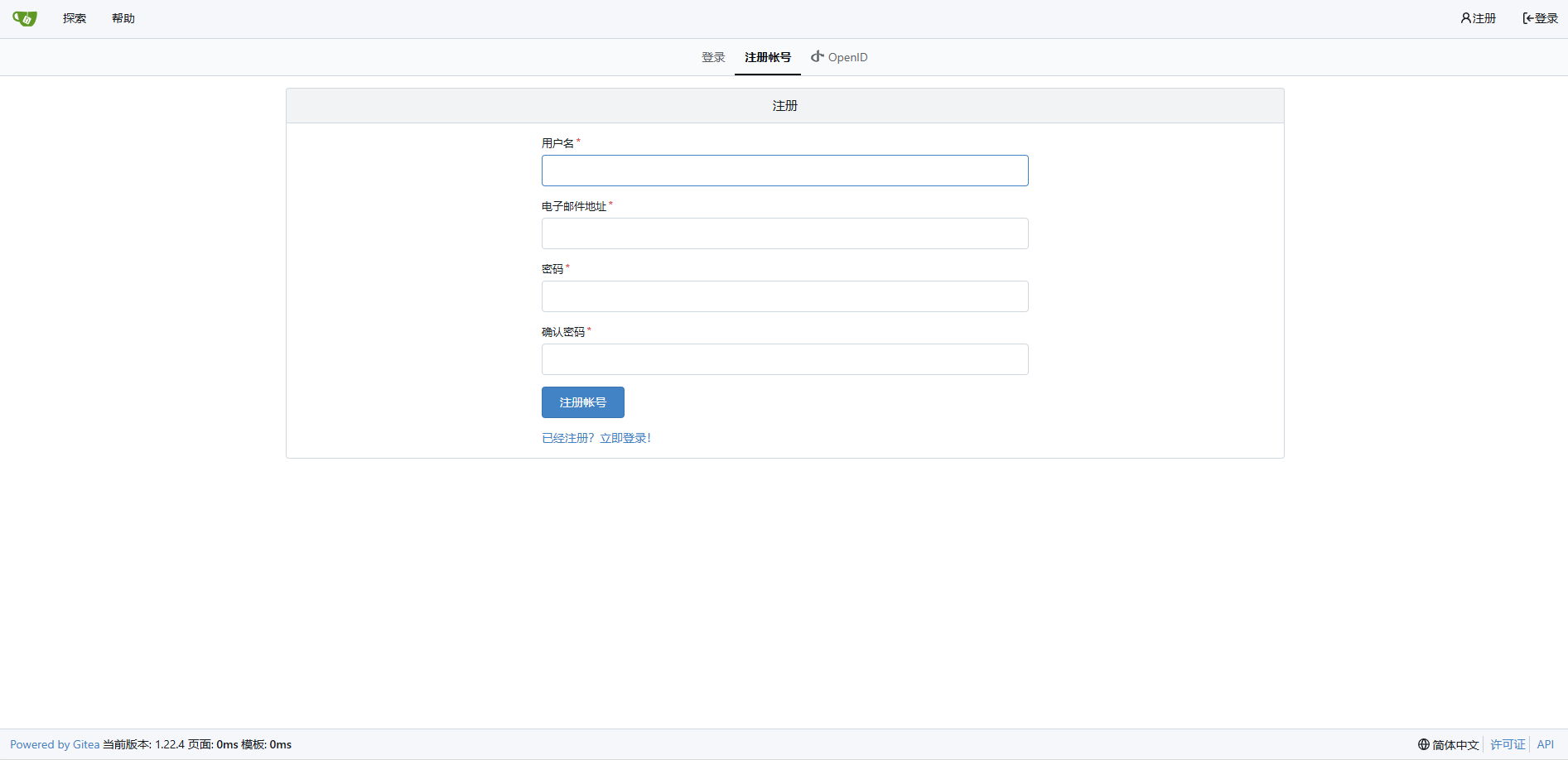Viewport: 1568px width, 760px height.
Task: Click the 注册 link in the top bar
Action: pos(1483,17)
